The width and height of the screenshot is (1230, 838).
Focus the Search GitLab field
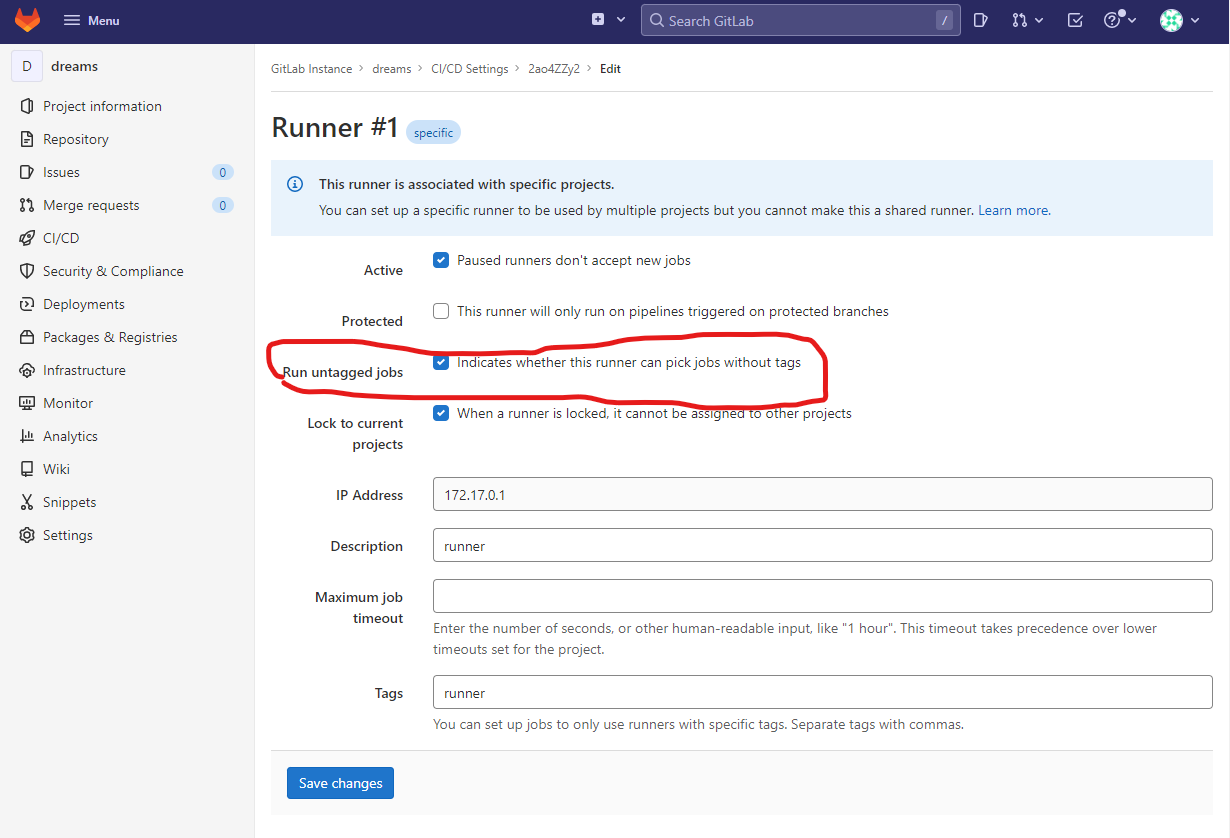point(801,20)
